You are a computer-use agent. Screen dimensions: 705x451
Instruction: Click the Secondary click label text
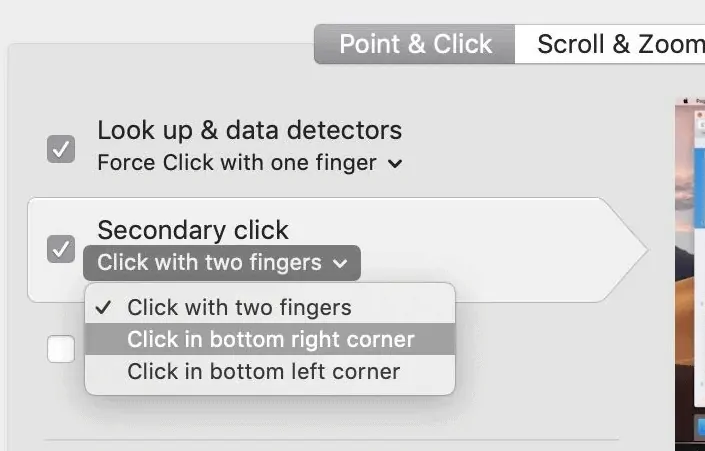click(x=193, y=230)
